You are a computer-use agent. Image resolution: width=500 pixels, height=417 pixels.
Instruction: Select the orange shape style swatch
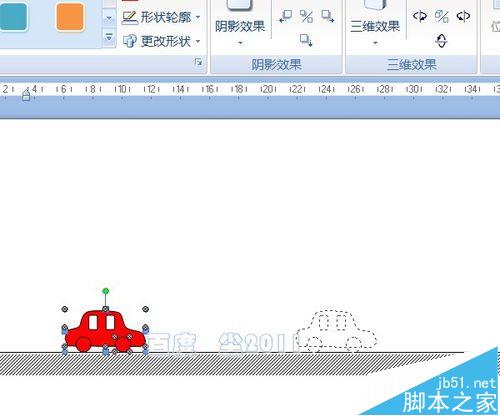tap(70, 17)
